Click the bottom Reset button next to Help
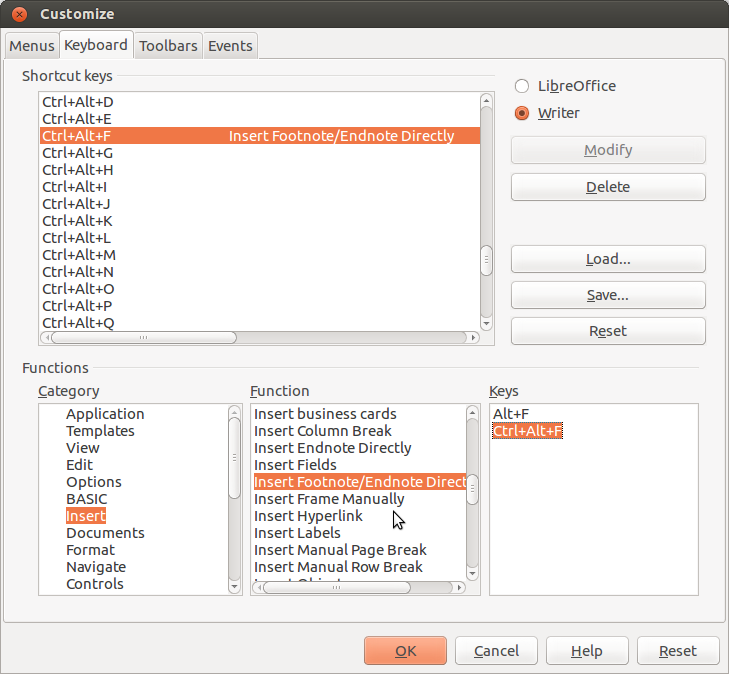This screenshot has height=674, width=729. pyautogui.click(x=678, y=651)
